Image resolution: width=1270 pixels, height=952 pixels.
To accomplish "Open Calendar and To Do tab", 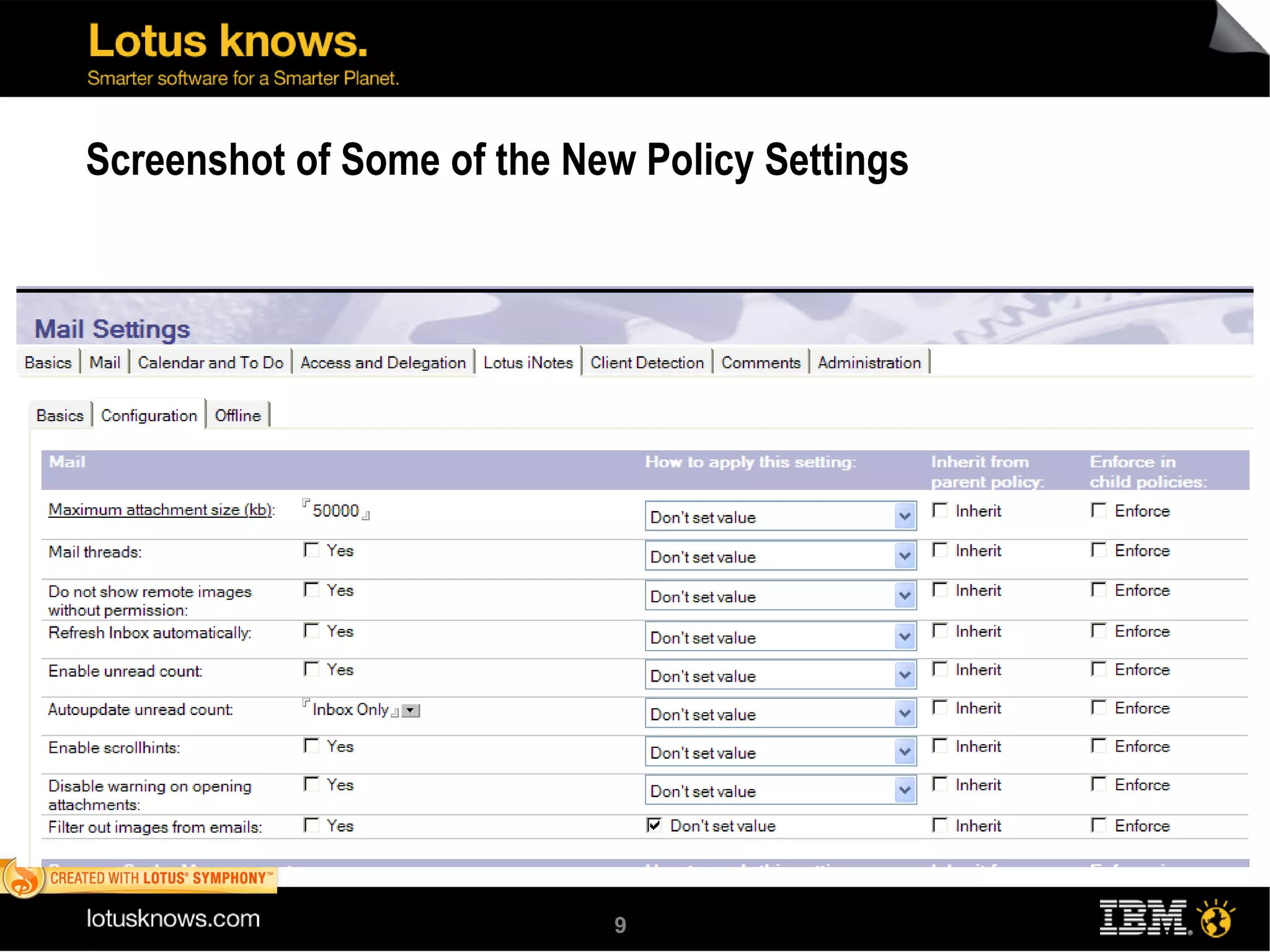I will 210,363.
